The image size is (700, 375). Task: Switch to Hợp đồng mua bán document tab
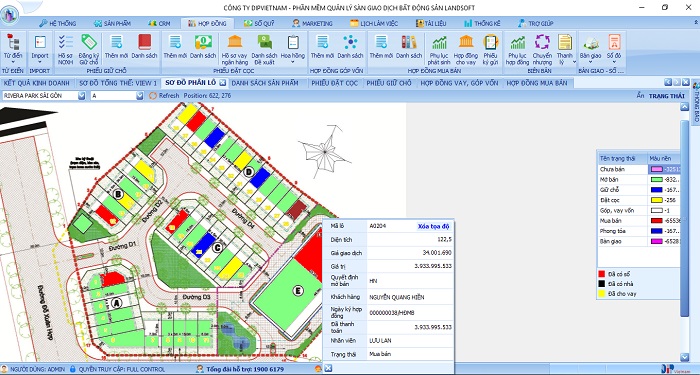click(537, 83)
